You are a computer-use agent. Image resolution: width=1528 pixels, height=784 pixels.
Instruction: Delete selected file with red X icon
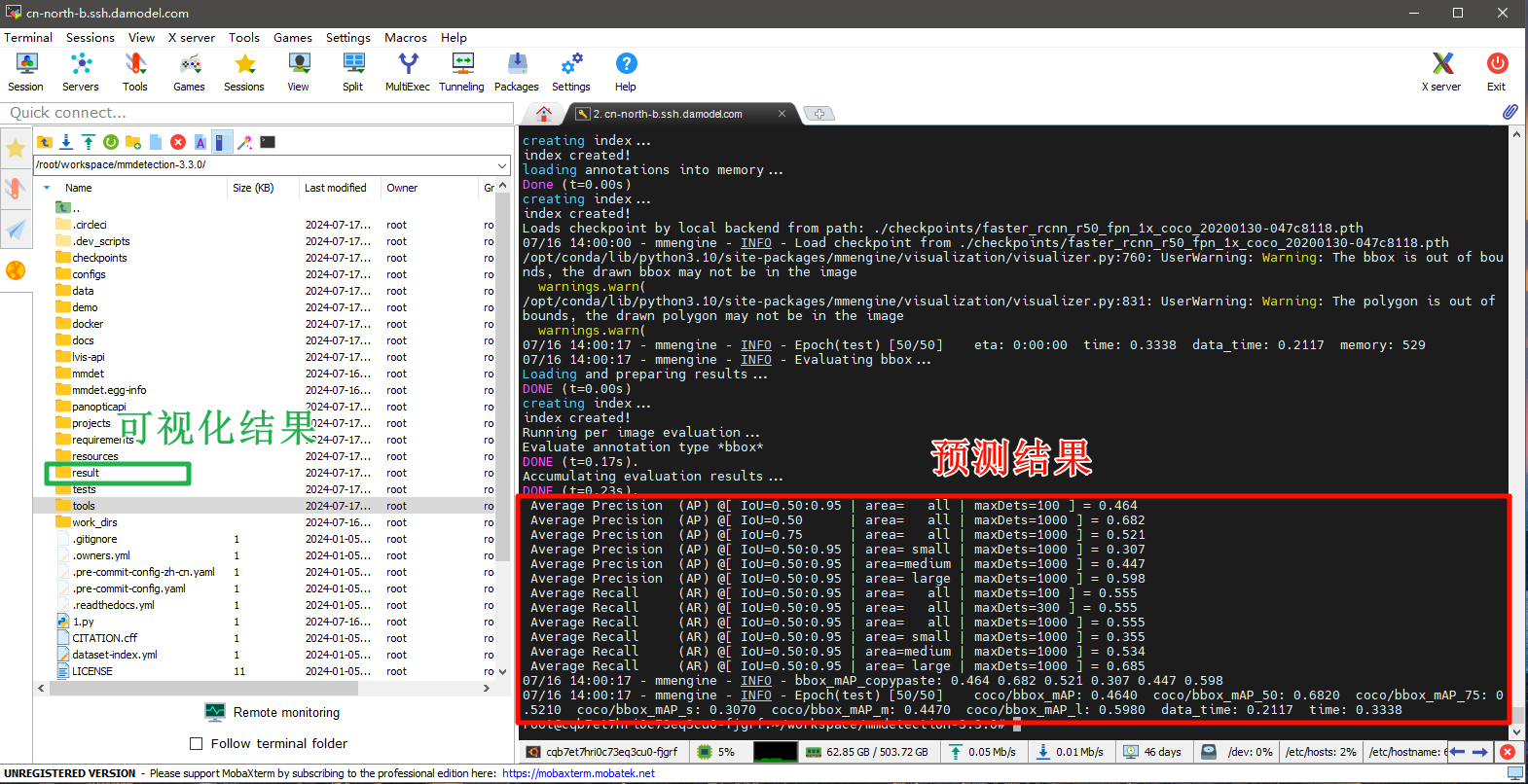[x=178, y=142]
